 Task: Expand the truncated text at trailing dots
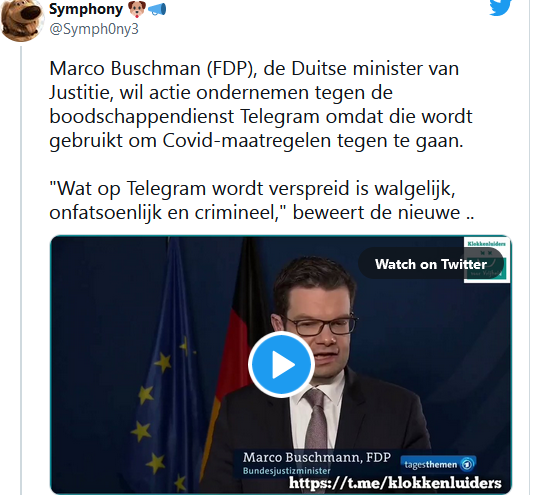[x=470, y=213]
